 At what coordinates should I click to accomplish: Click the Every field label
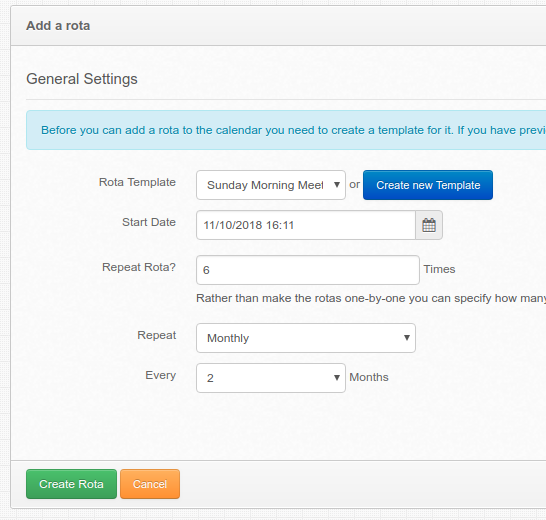click(x=161, y=375)
